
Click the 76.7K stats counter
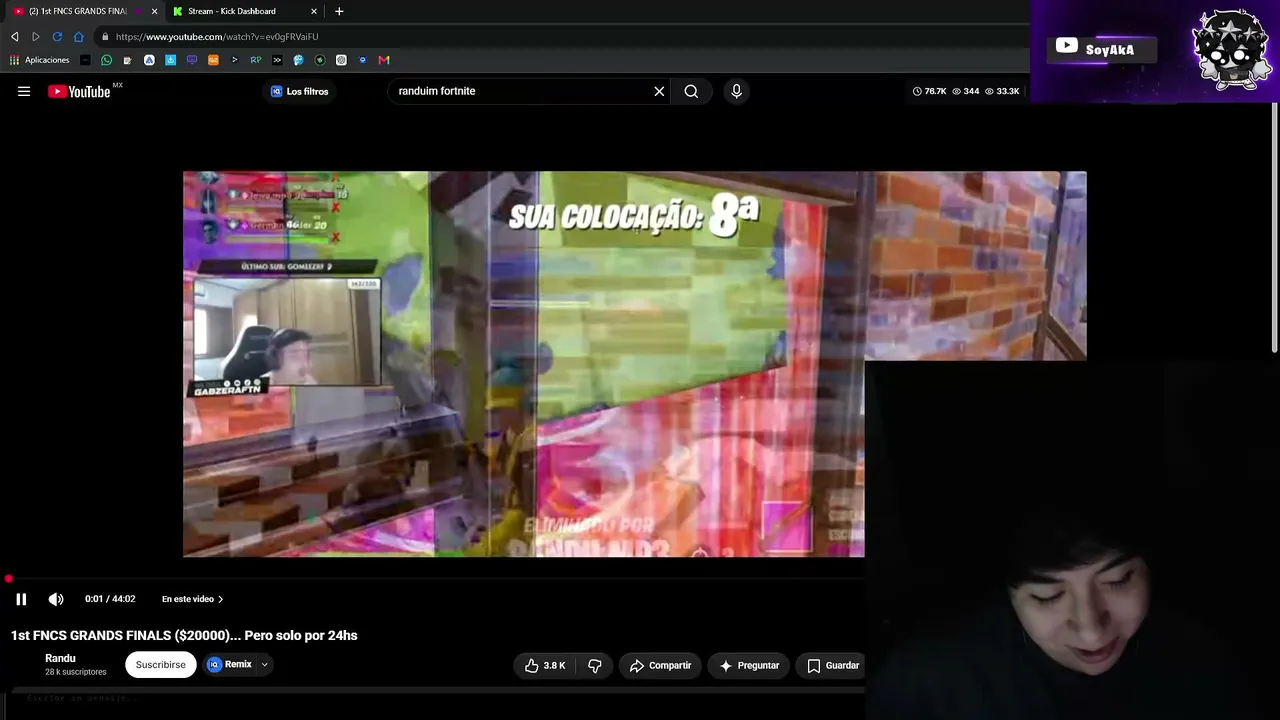coord(929,91)
